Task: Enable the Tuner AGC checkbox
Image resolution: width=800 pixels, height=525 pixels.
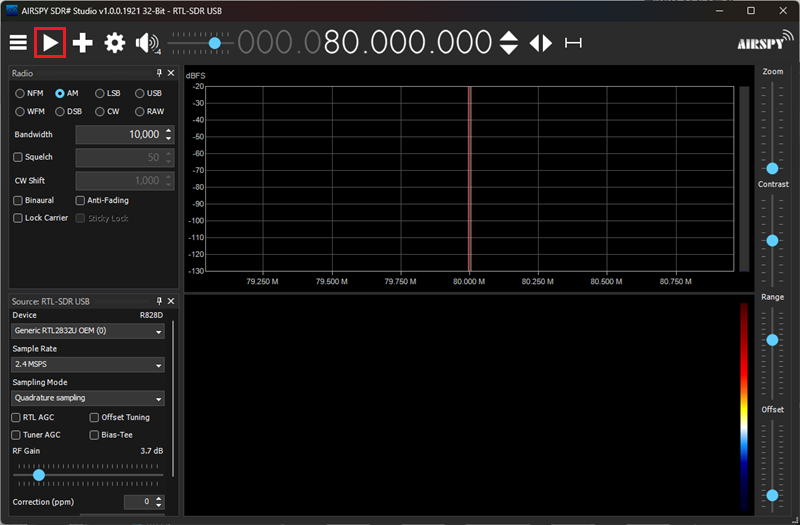Action: (x=16, y=435)
